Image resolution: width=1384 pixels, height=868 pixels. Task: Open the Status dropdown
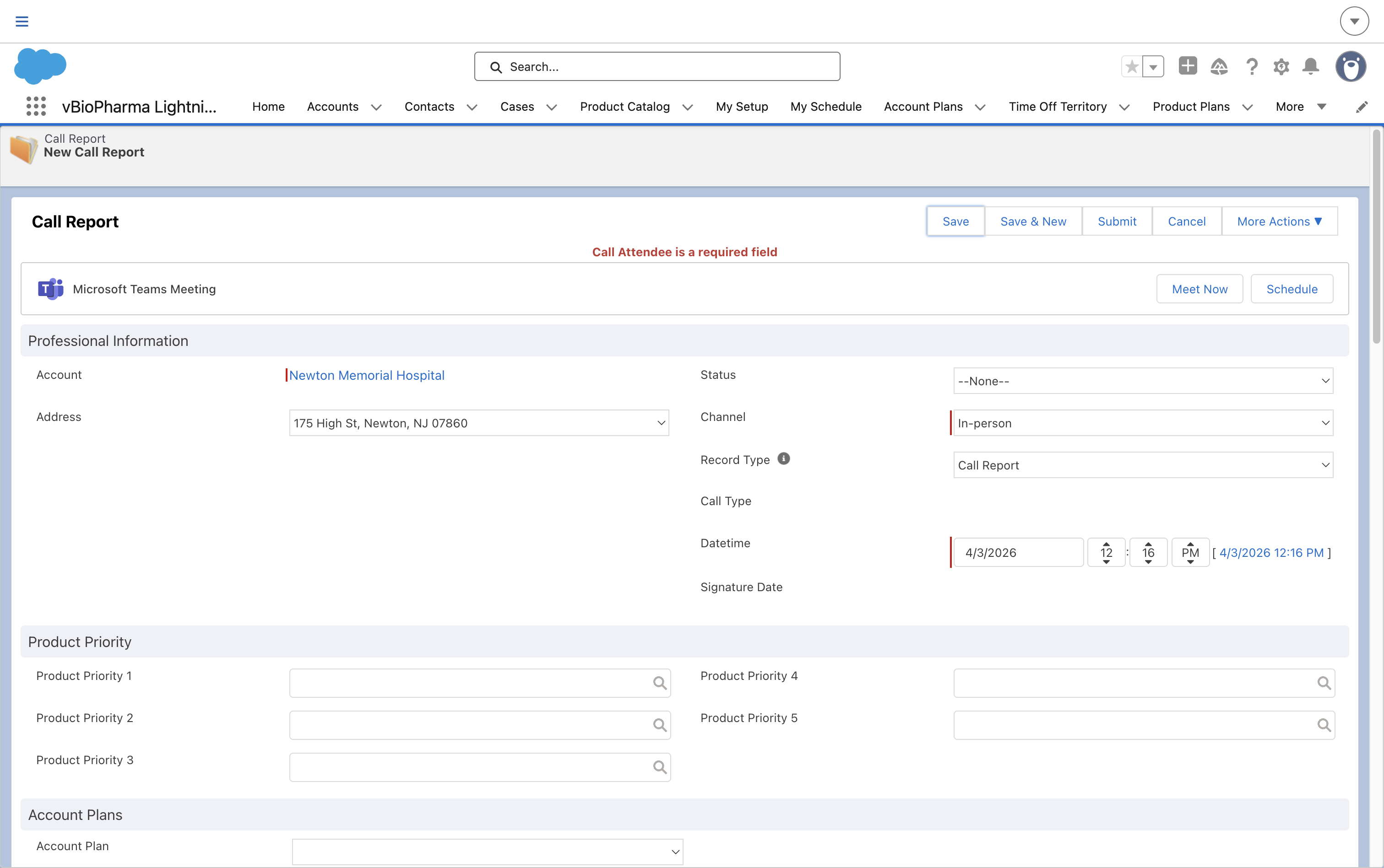click(x=1143, y=381)
